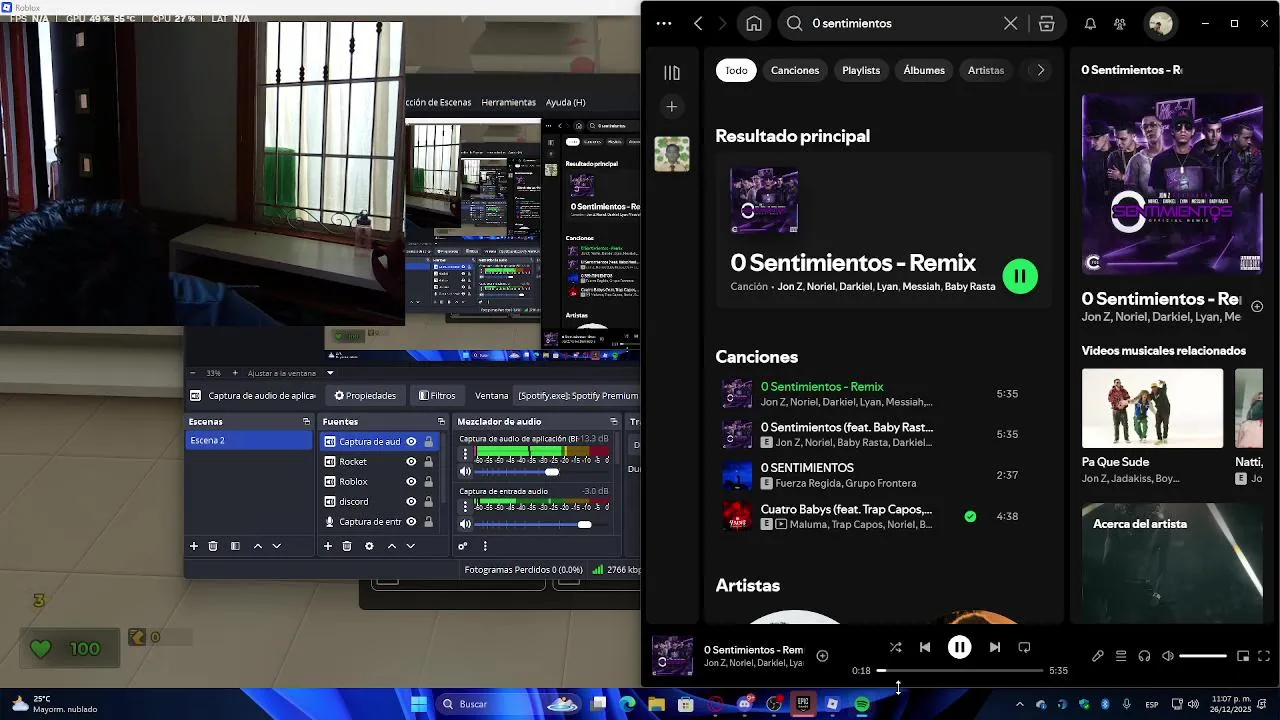This screenshot has height=720, width=1280.
Task: Add a new source in OBS Fuentes
Action: tap(327, 546)
